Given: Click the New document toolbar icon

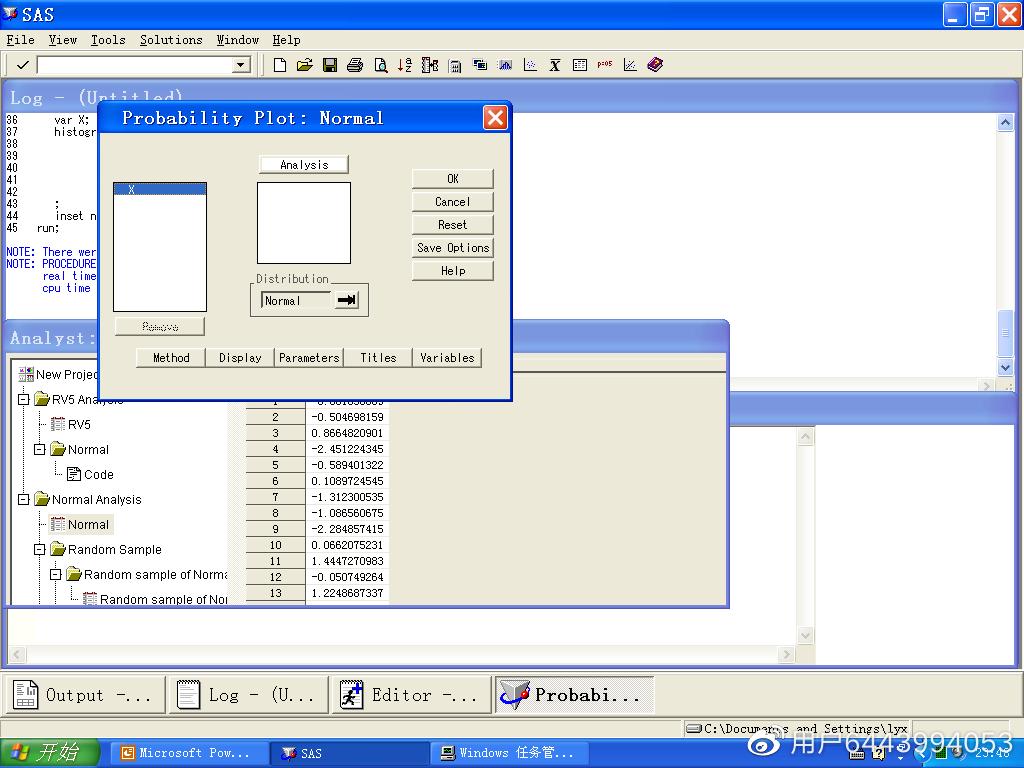Looking at the screenshot, I should click(x=280, y=65).
